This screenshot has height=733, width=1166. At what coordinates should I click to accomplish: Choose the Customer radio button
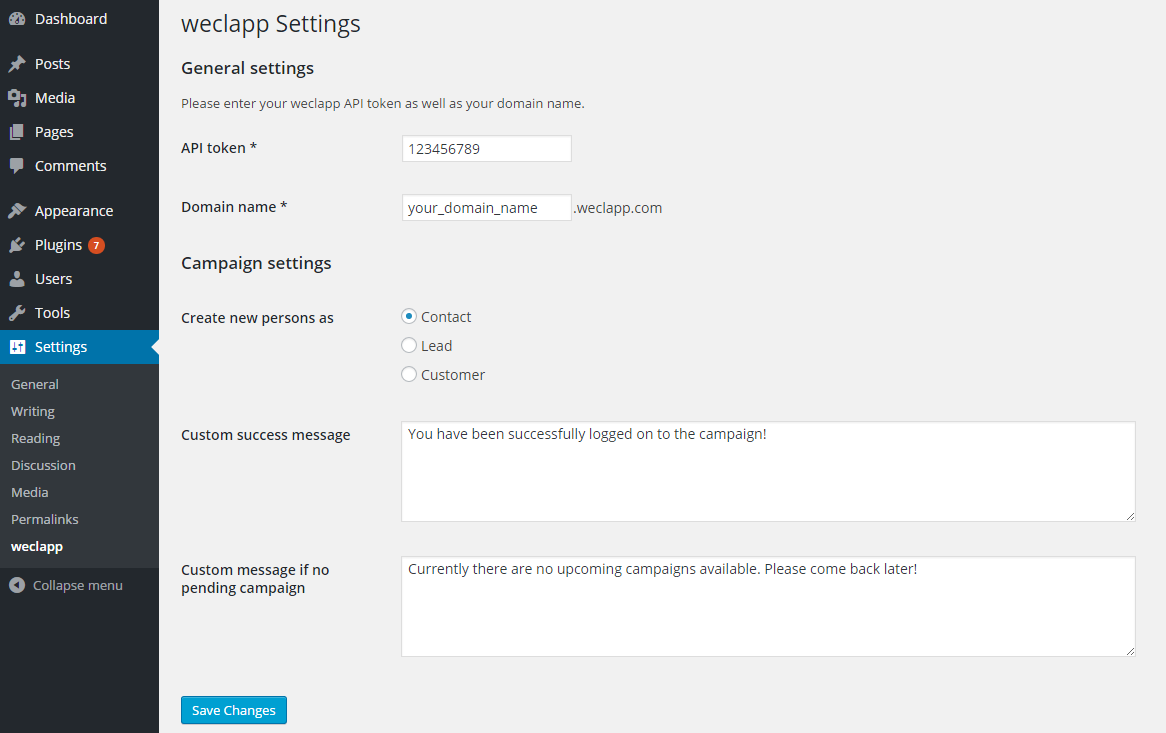click(409, 375)
